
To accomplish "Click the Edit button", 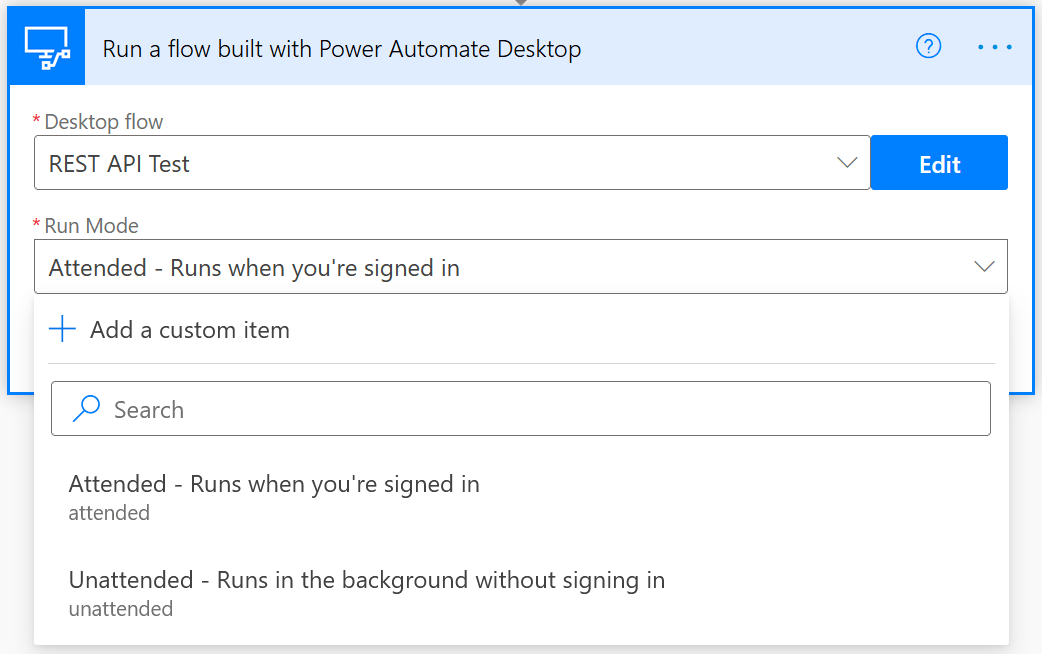I will (x=939, y=163).
